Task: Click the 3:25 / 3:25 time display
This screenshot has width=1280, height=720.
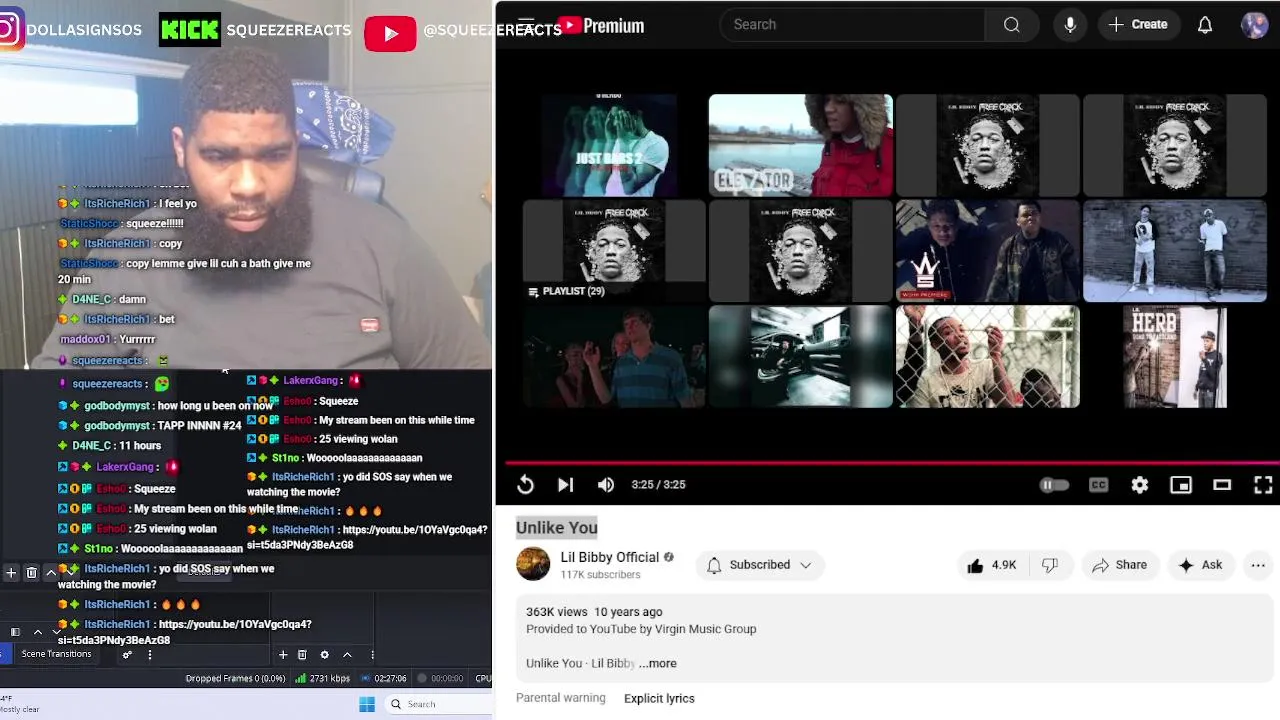Action: [x=658, y=485]
